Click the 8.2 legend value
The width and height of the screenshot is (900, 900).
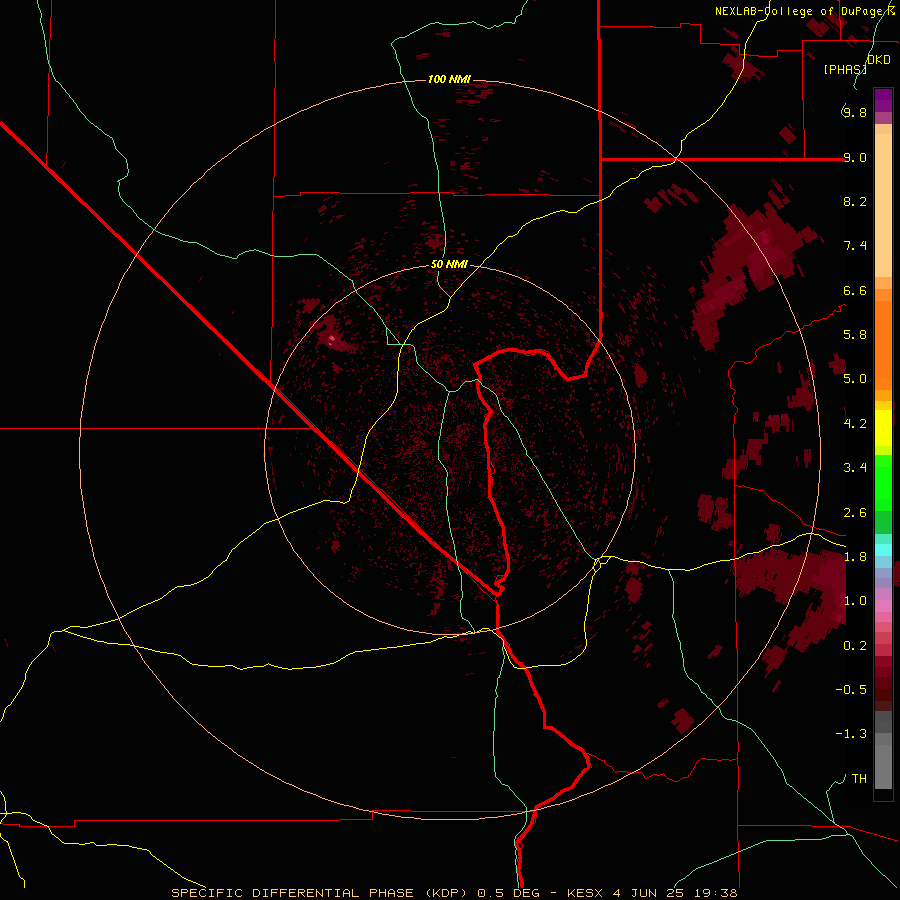coord(855,201)
